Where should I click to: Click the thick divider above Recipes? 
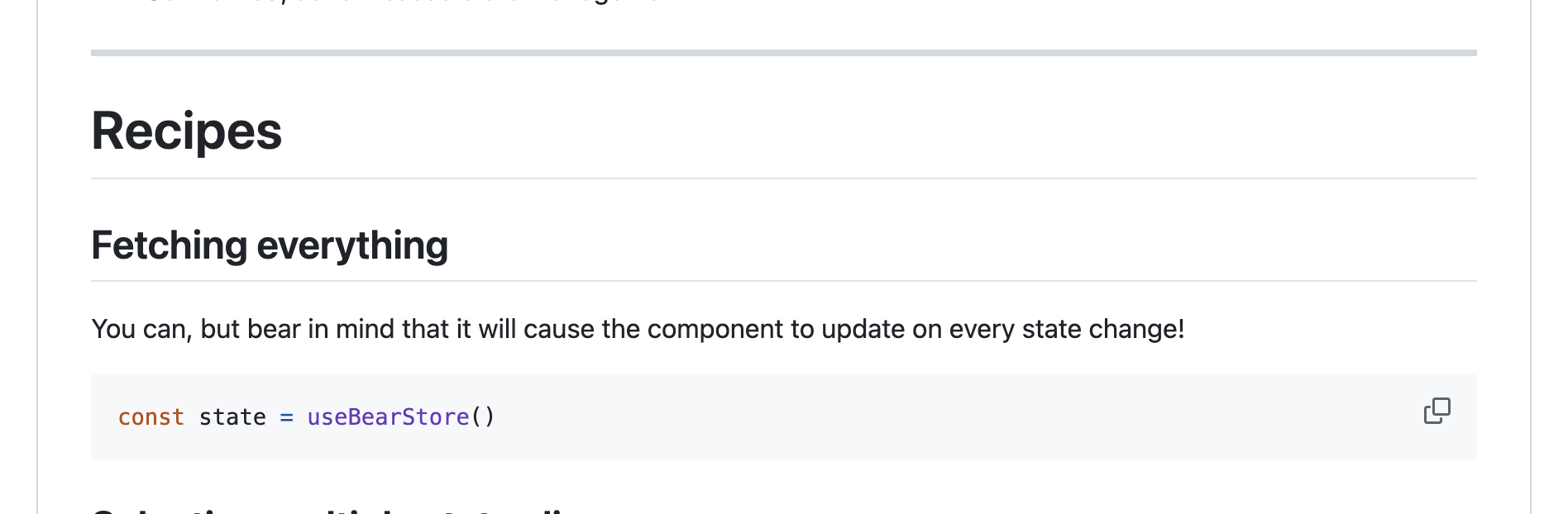point(783,53)
